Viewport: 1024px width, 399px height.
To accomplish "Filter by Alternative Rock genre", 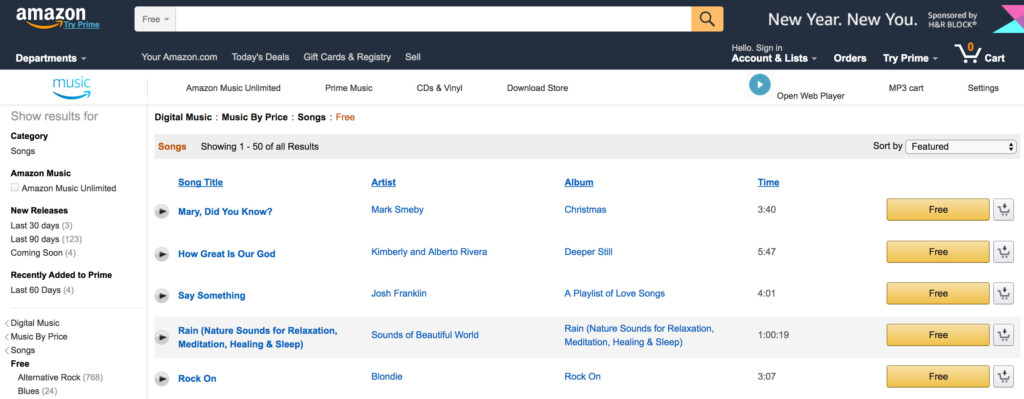I will tap(49, 377).
